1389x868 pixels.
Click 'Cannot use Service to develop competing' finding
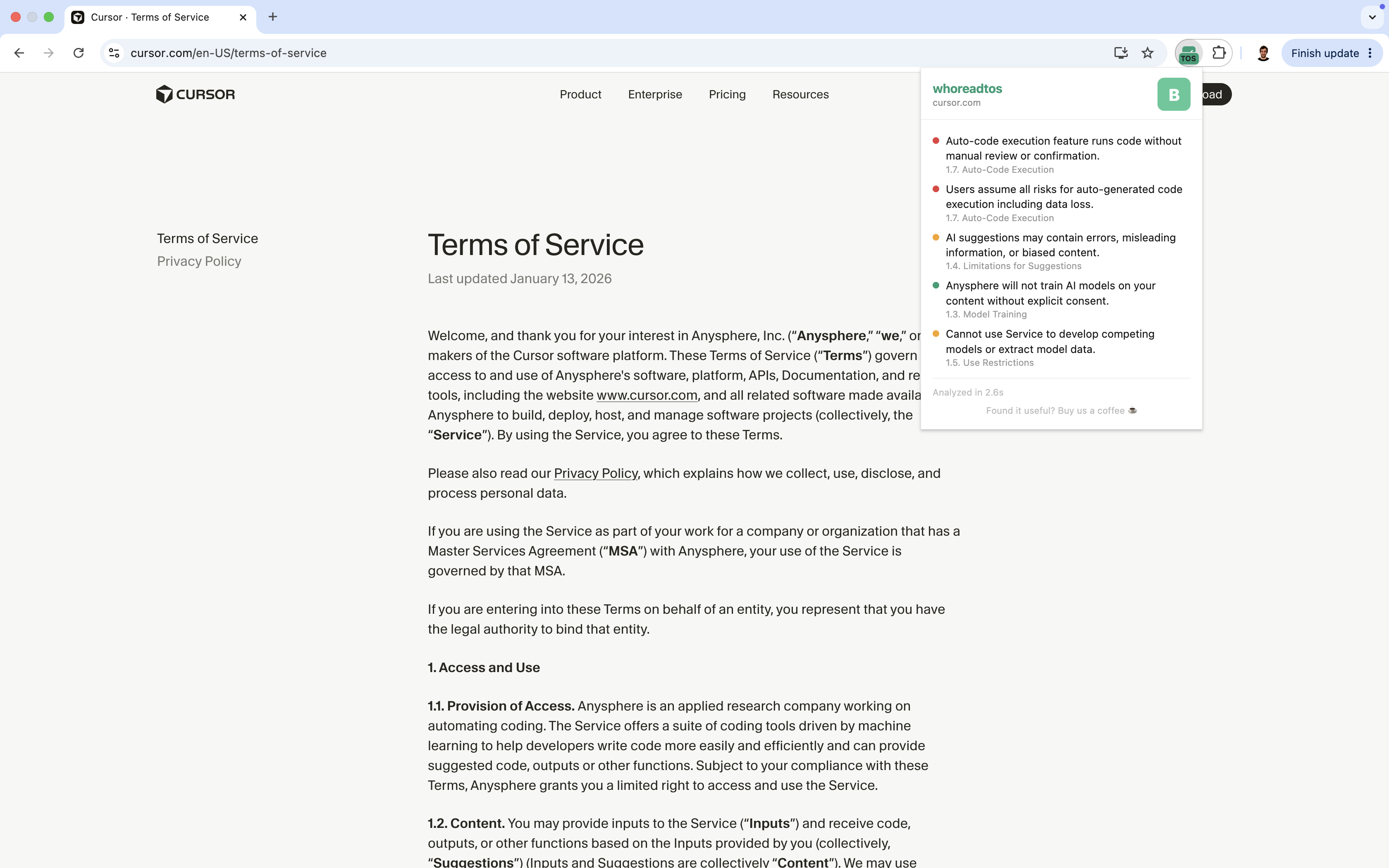tap(1050, 341)
